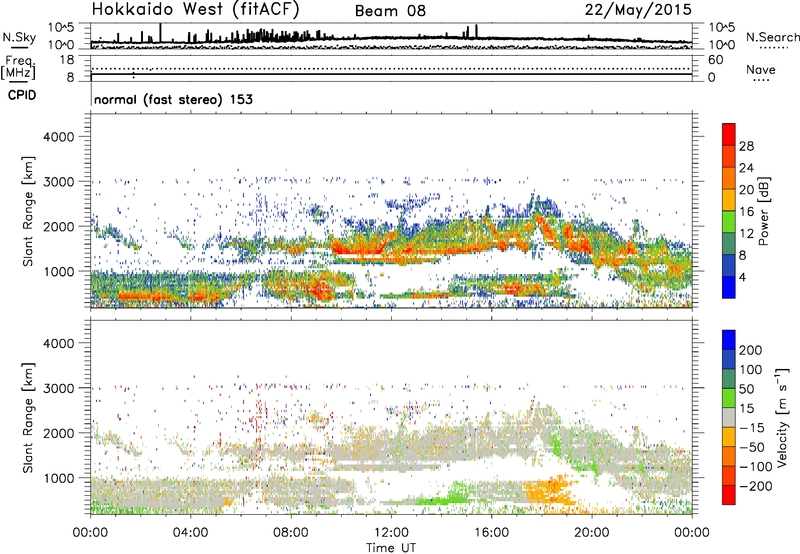The height and width of the screenshot is (554, 800).
Task: Click the "18" frequency axis tick label
Action: click(67, 60)
